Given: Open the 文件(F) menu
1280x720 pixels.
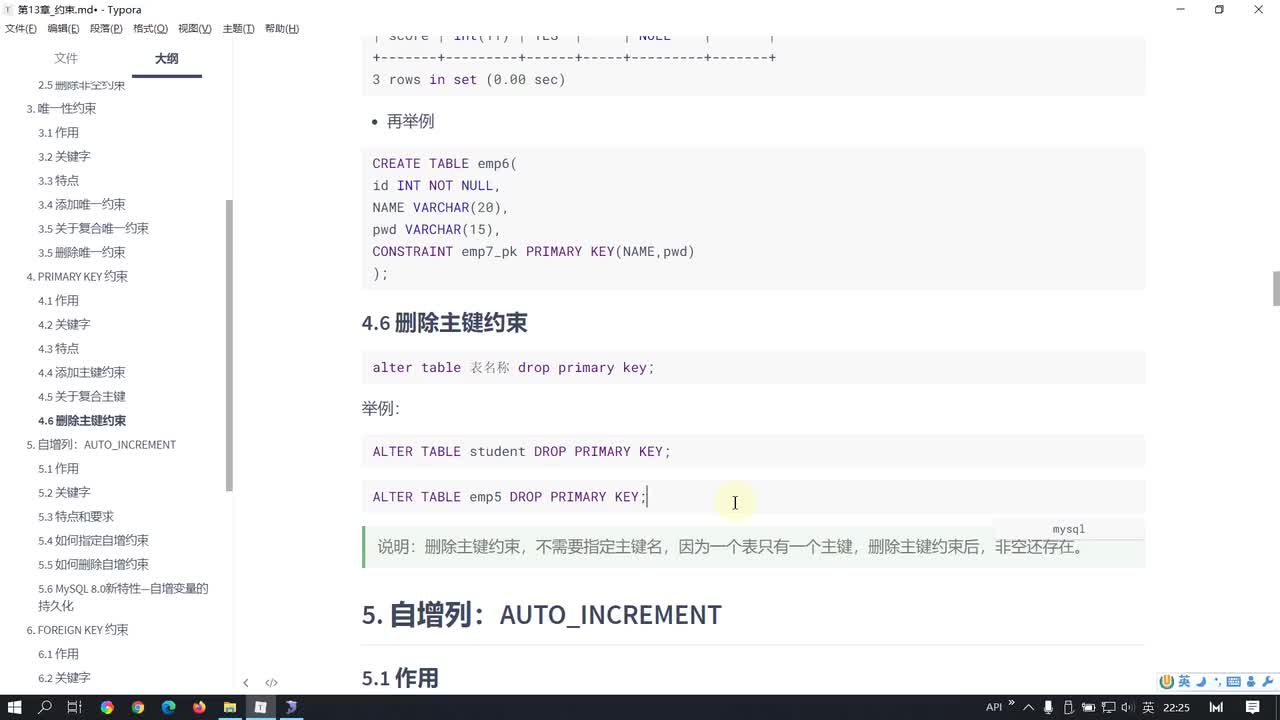Looking at the screenshot, I should click(x=21, y=28).
